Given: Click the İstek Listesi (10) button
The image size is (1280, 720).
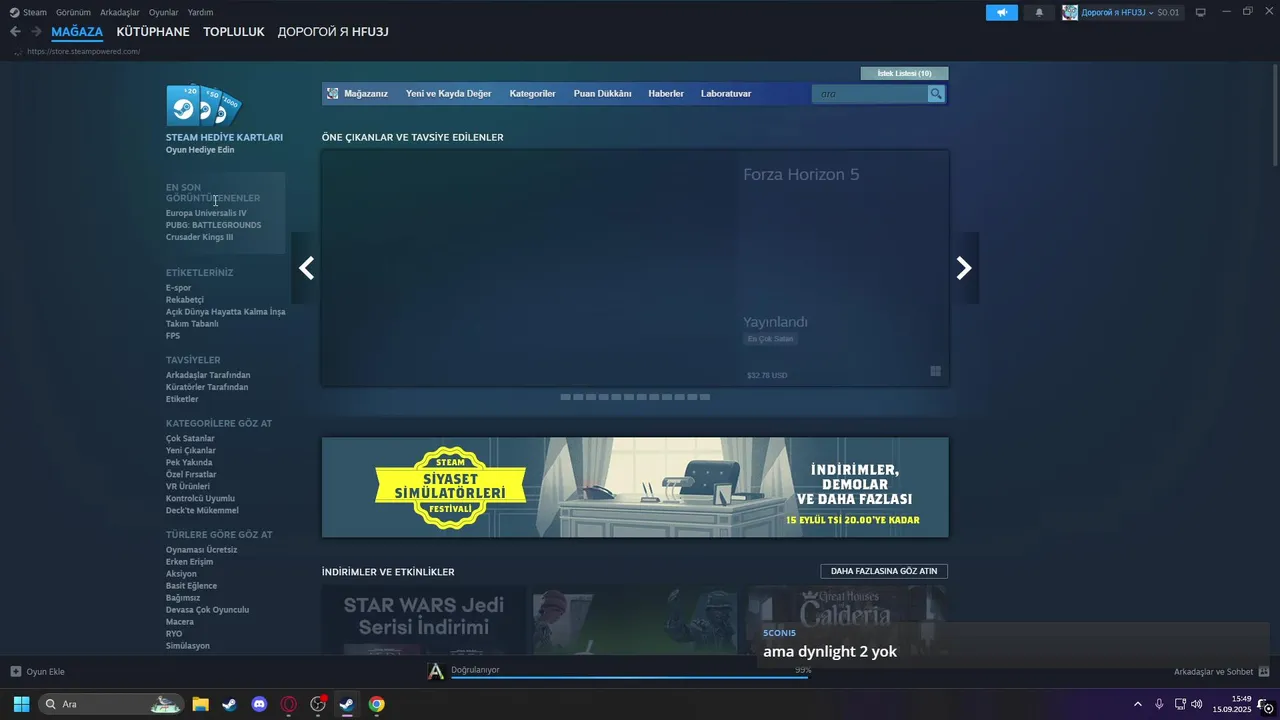Looking at the screenshot, I should 904,73.
